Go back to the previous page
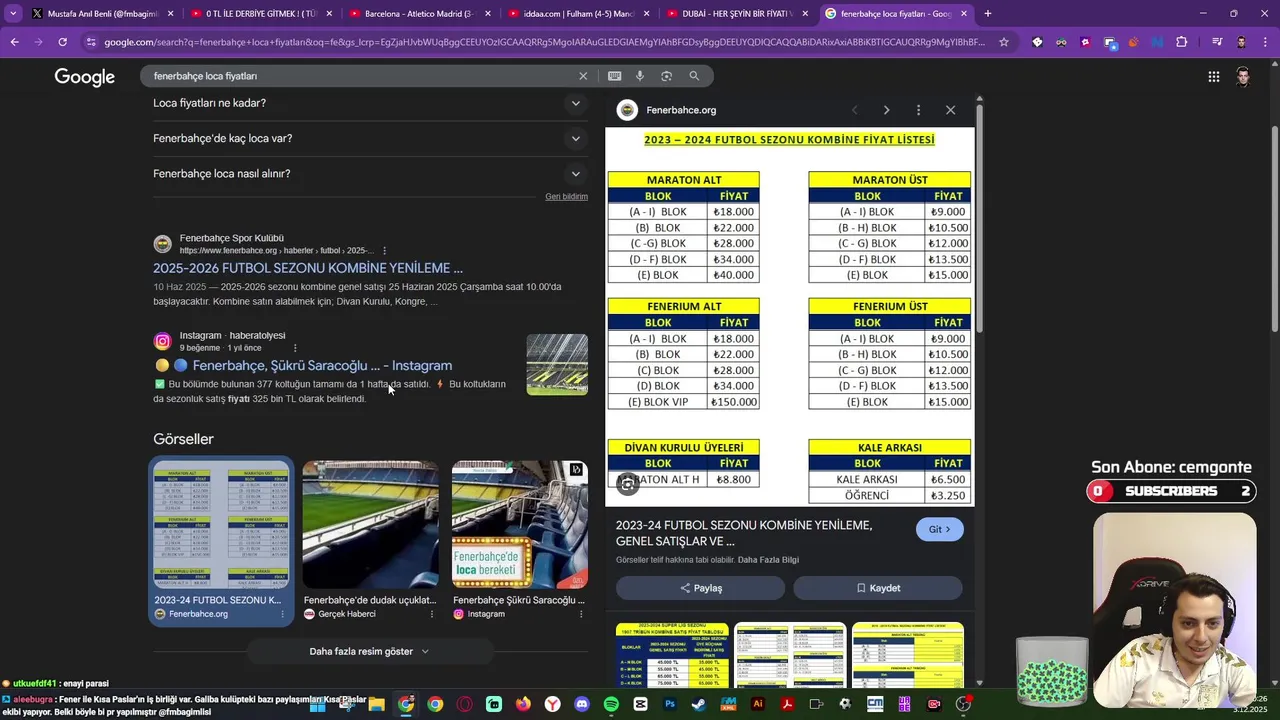Image resolution: width=1280 pixels, height=720 pixels. pyautogui.click(x=14, y=42)
